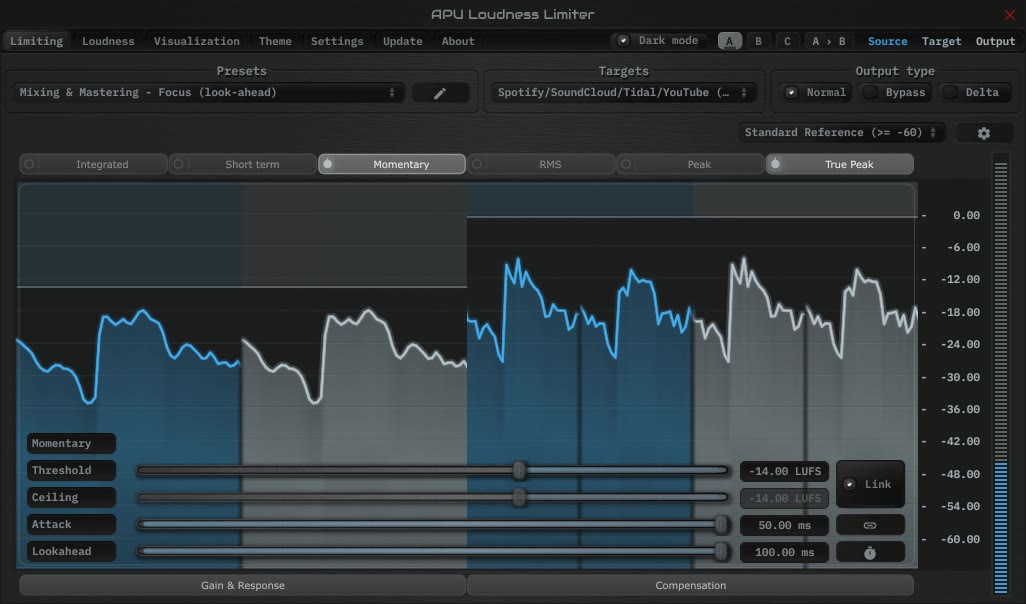Open the About tab
Viewport: 1026px width, 604px height.
(458, 41)
